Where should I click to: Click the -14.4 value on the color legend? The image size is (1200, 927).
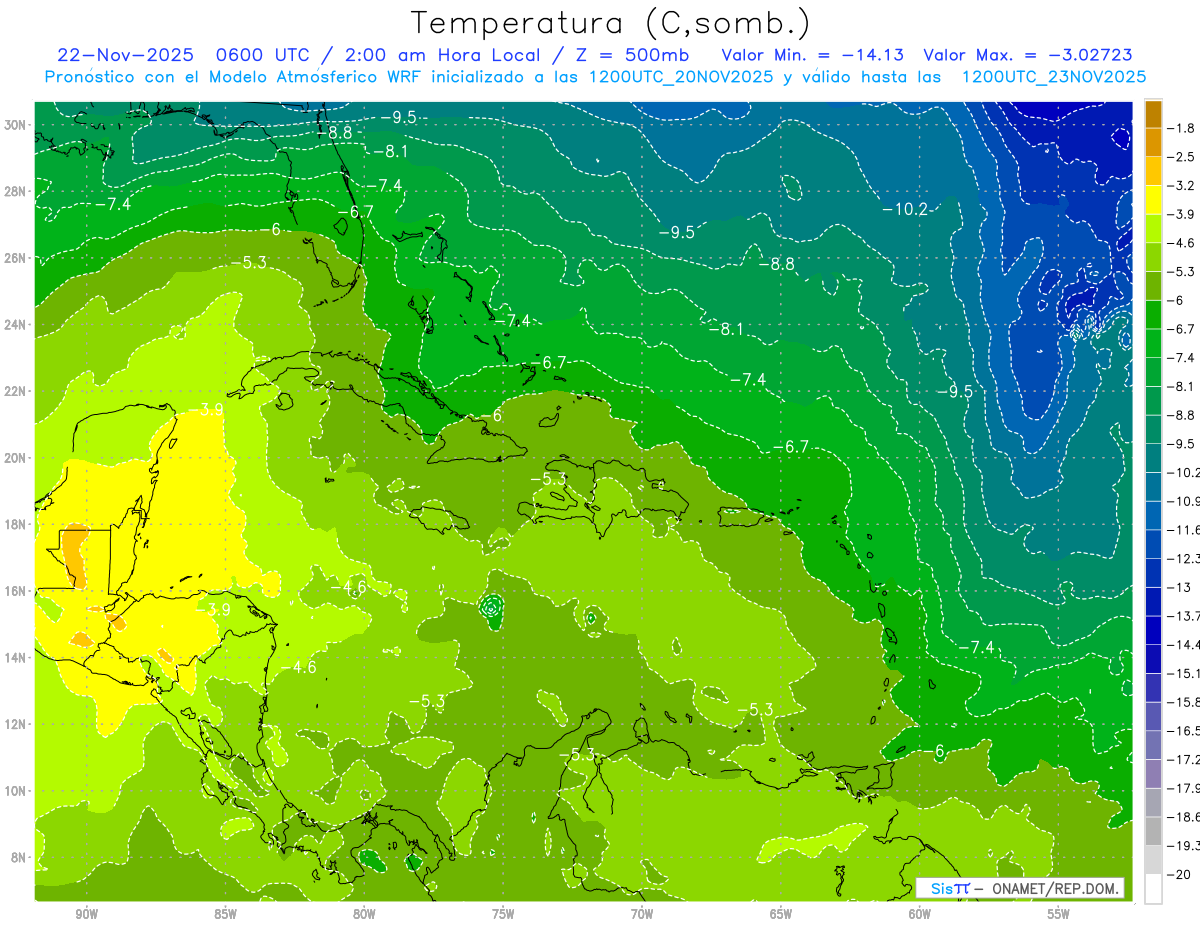(1183, 645)
